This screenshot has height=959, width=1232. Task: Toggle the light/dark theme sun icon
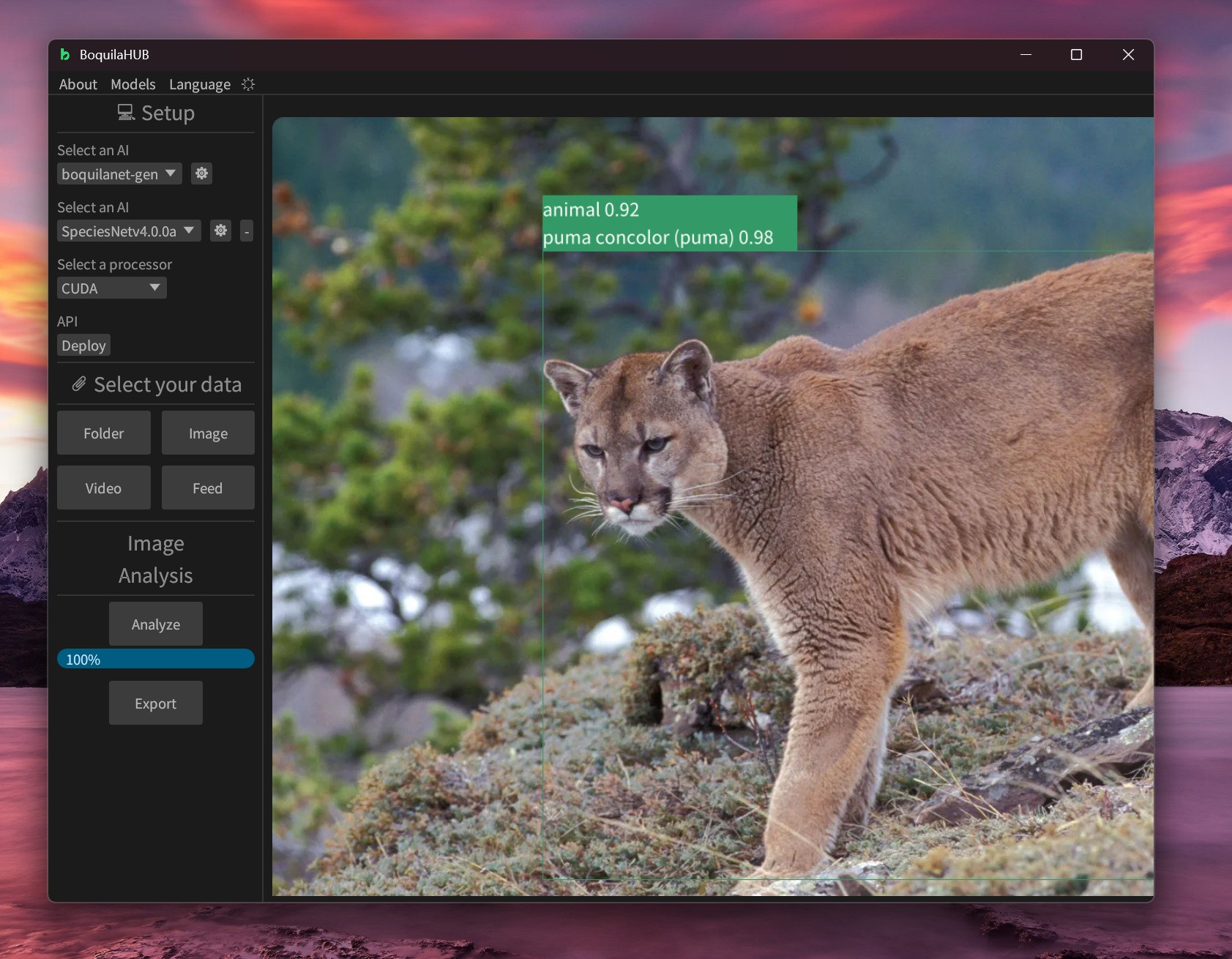248,84
